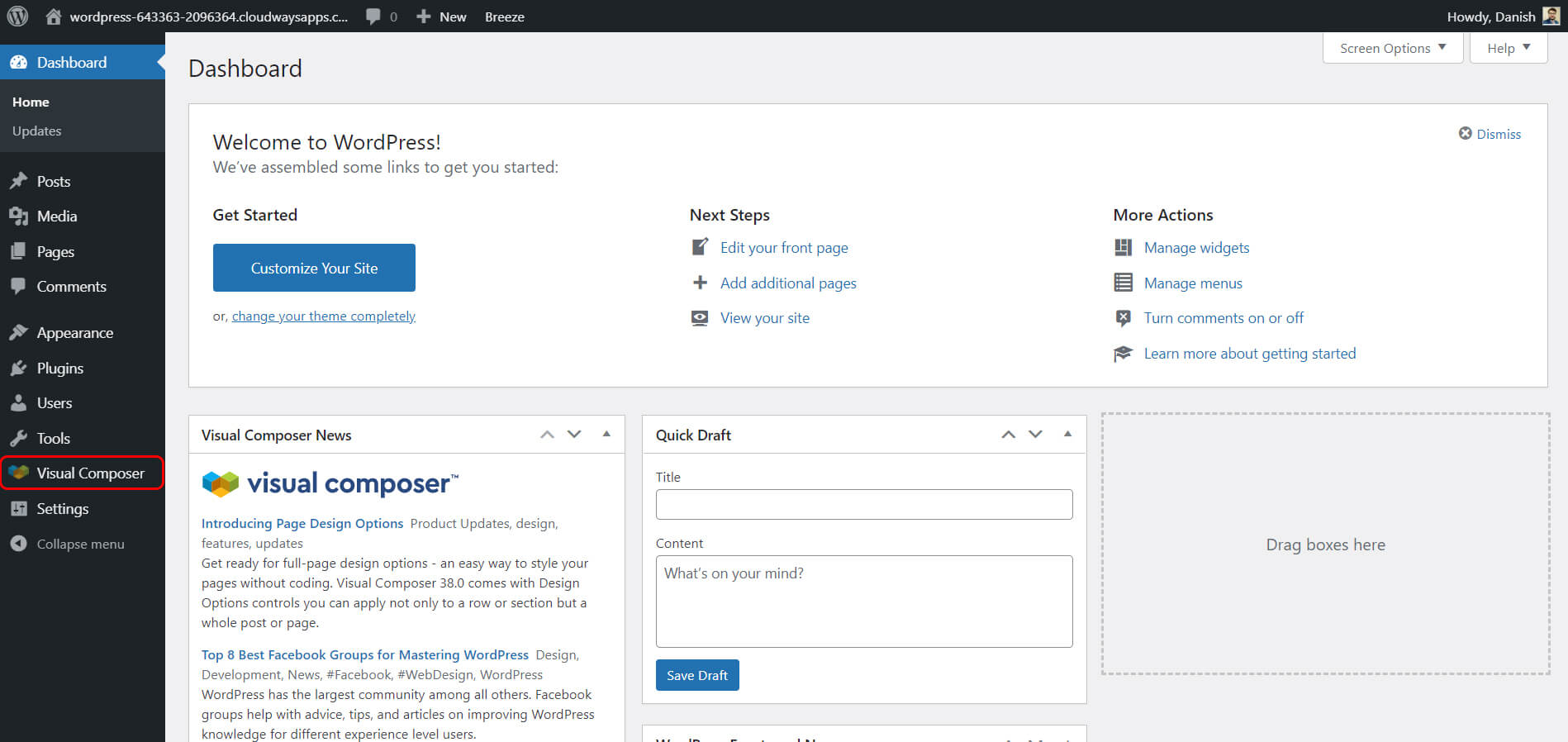Click the Dismiss link in welcome panel
Screen dimensions: 1568x742
(1499, 134)
